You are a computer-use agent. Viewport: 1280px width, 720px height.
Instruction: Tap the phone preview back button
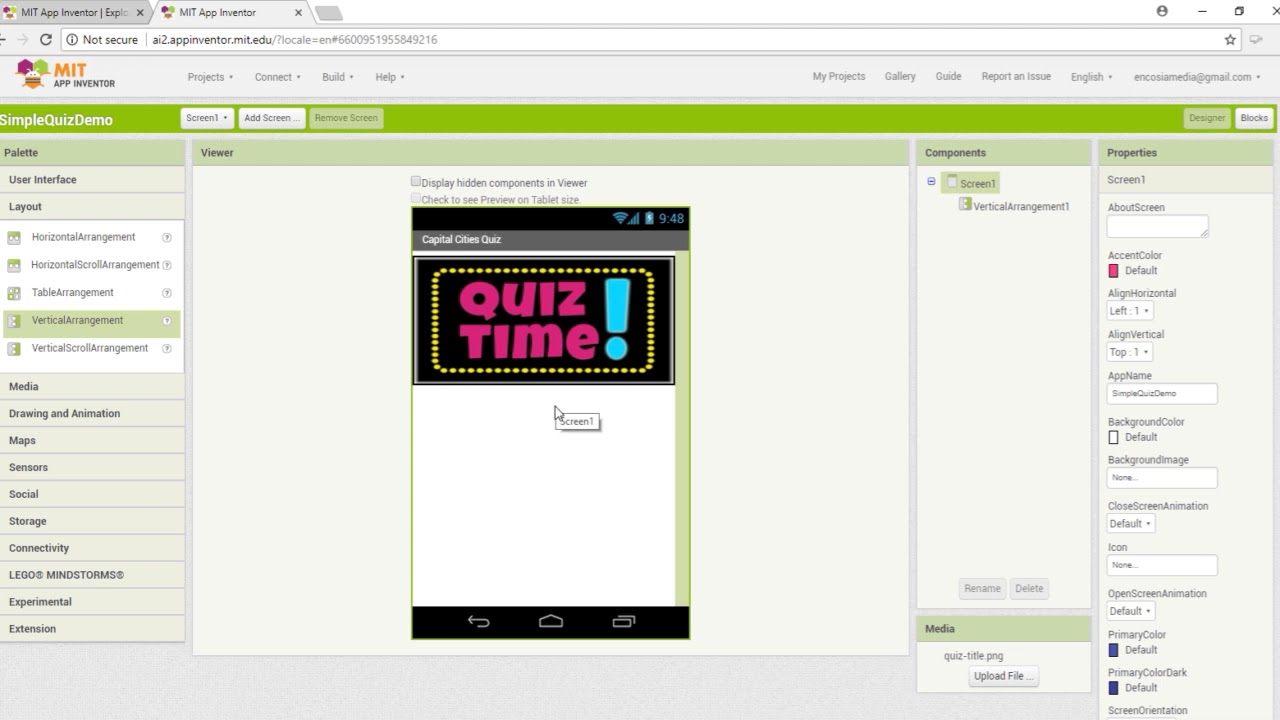pyautogui.click(x=479, y=622)
